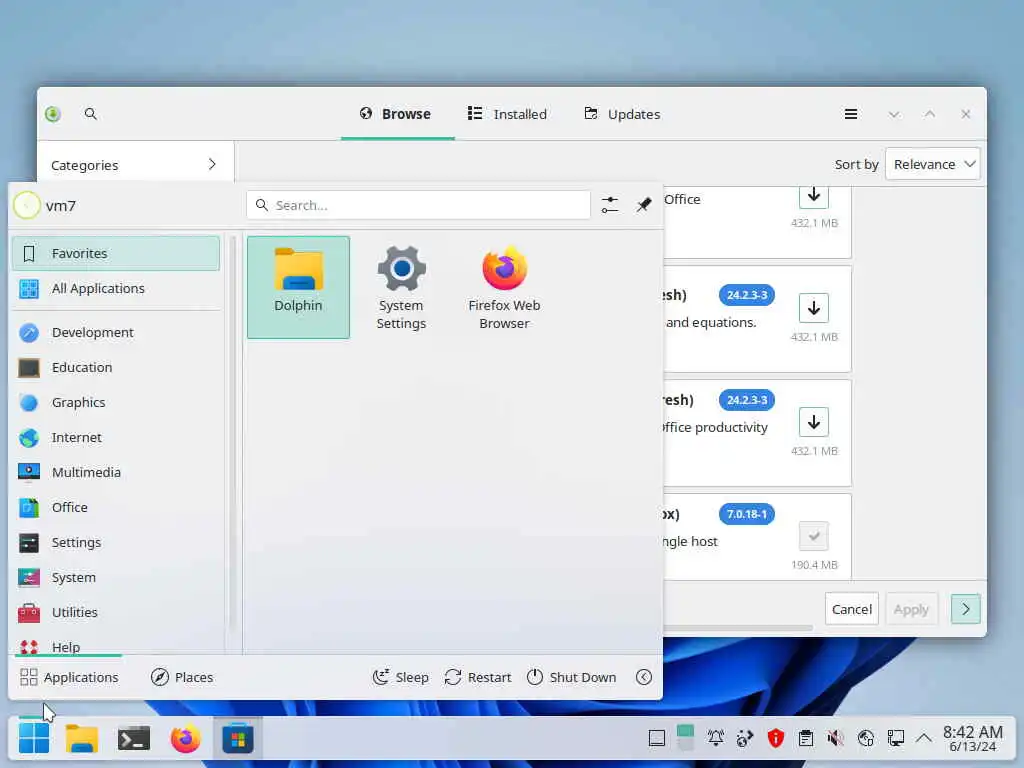Click software manager taskbar icon
The width and height of the screenshot is (1024, 768).
238,739
